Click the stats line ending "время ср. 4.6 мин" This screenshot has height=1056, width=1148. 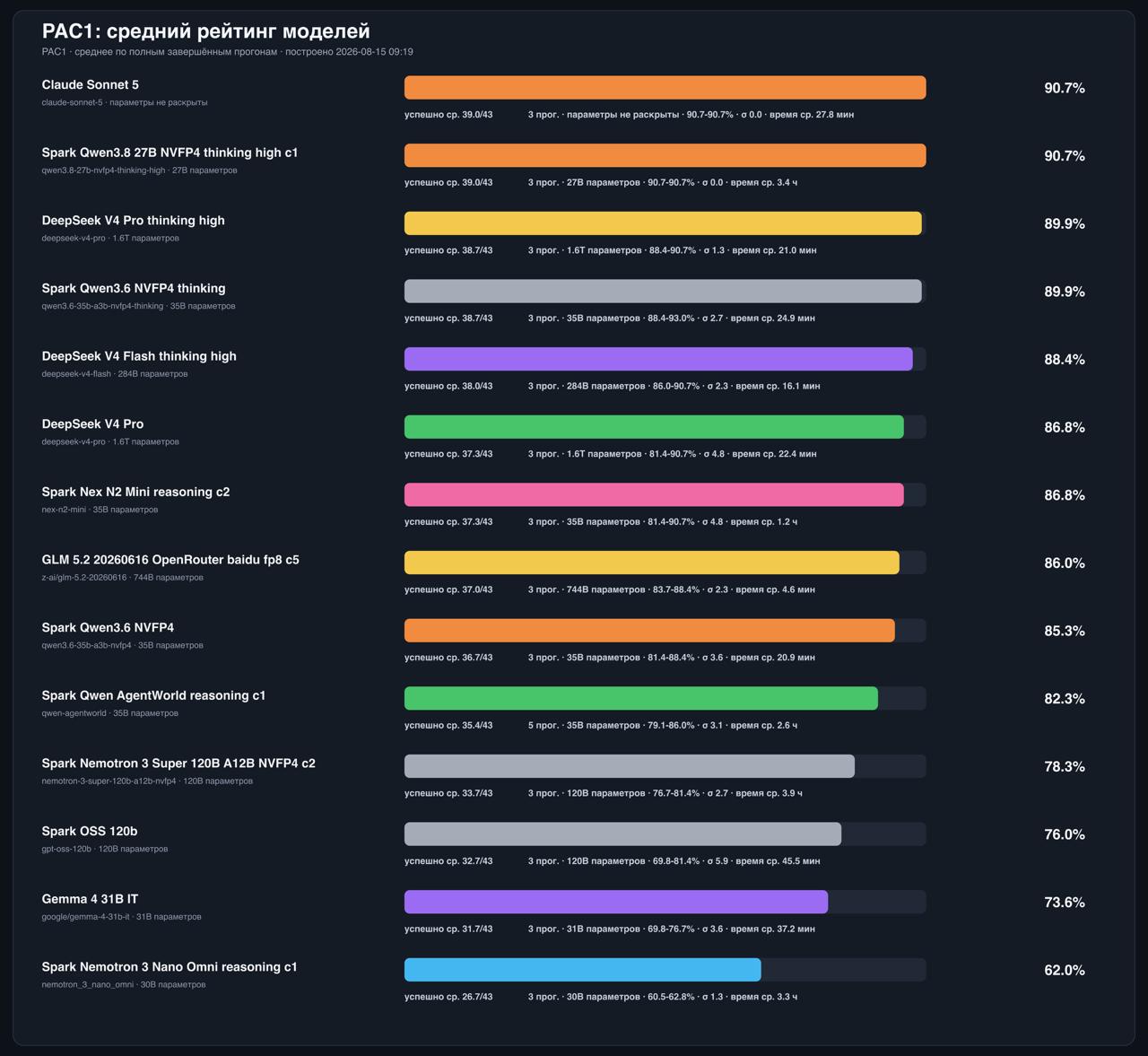coord(672,589)
